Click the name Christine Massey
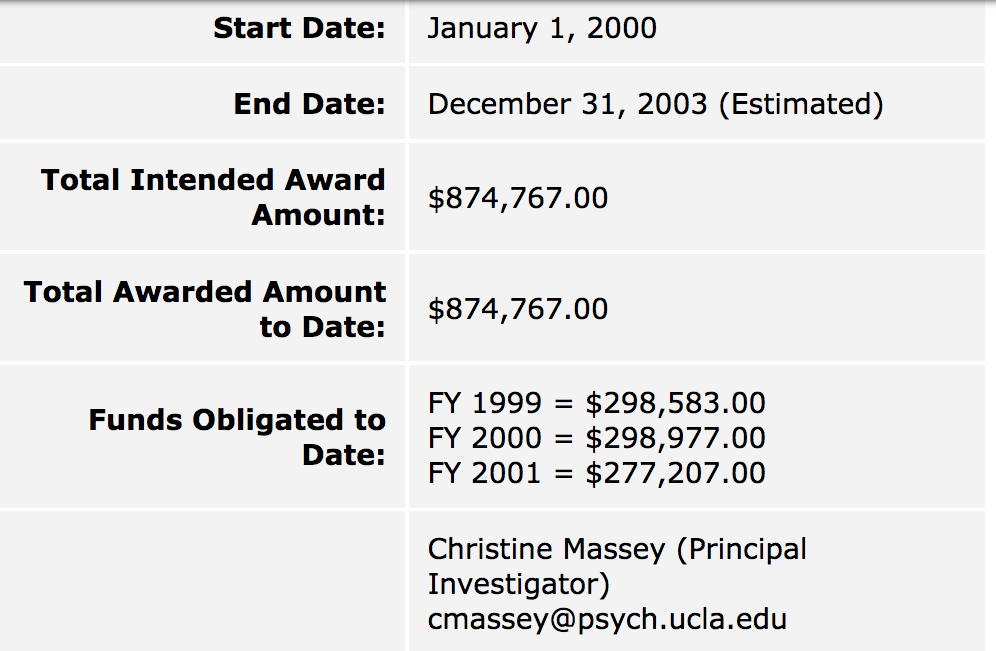Viewport: 996px width, 651px height. pyautogui.click(x=546, y=549)
